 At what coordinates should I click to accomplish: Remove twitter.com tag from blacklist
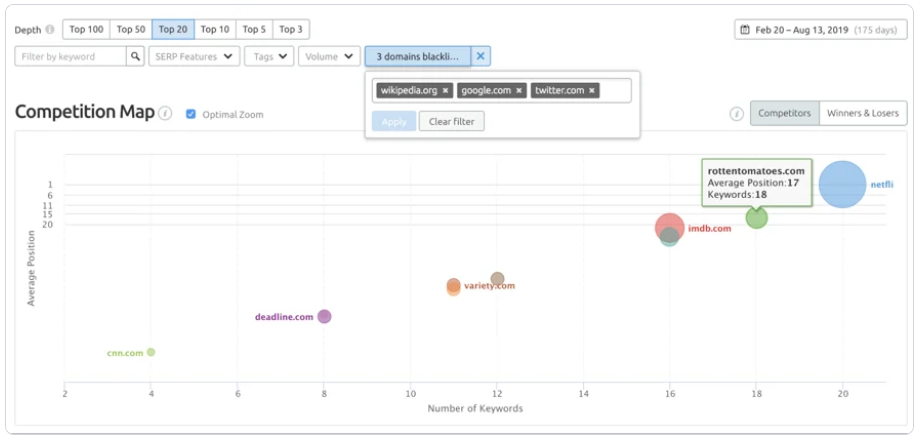[592, 91]
